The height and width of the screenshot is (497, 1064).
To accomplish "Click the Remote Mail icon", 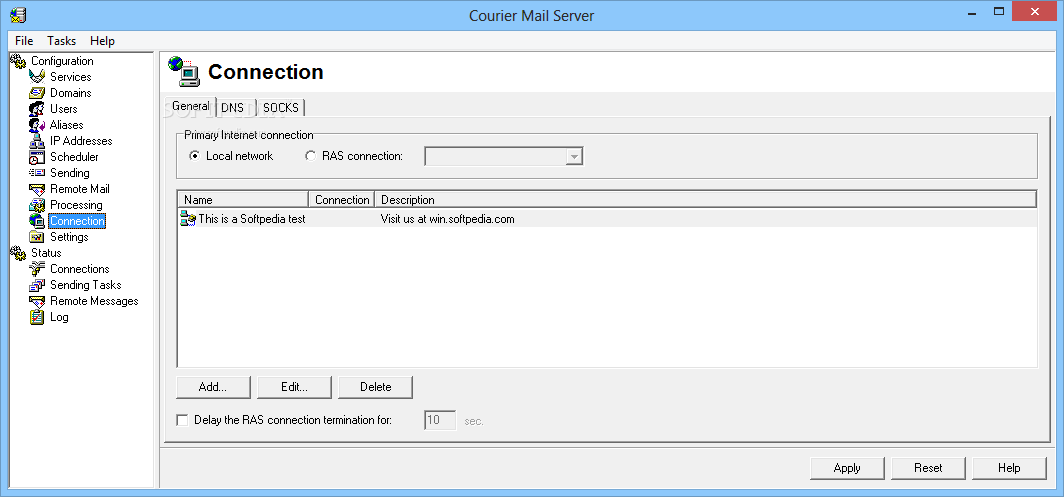I will [37, 189].
